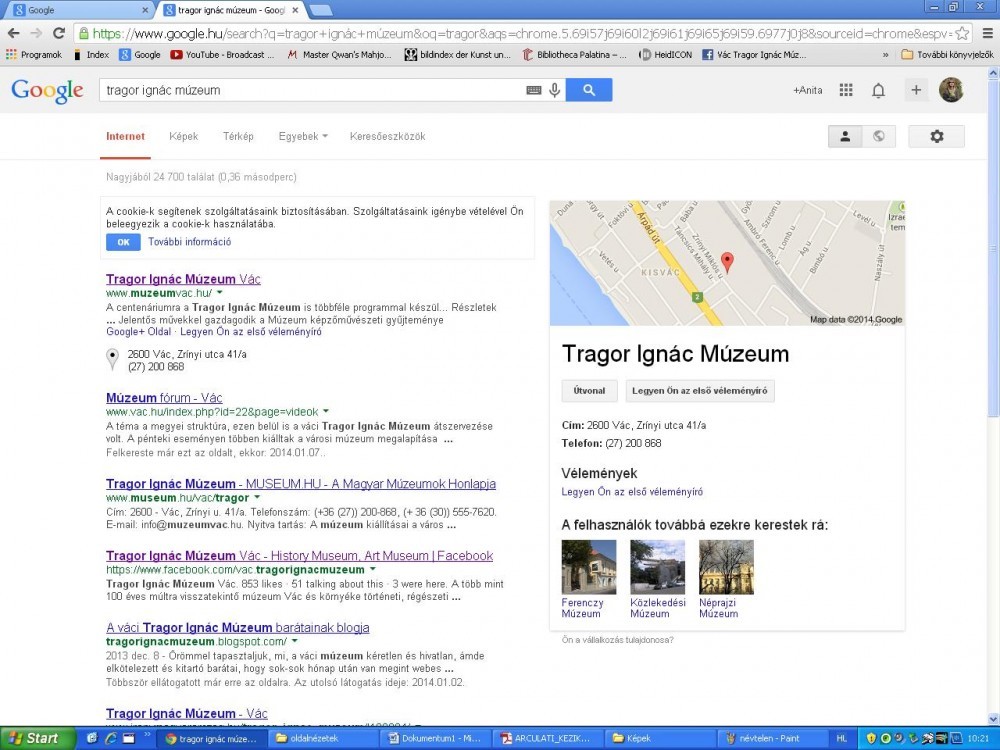Screen dimensions: 1000x750
Task: Click the notifications bell icon
Action: point(878,90)
